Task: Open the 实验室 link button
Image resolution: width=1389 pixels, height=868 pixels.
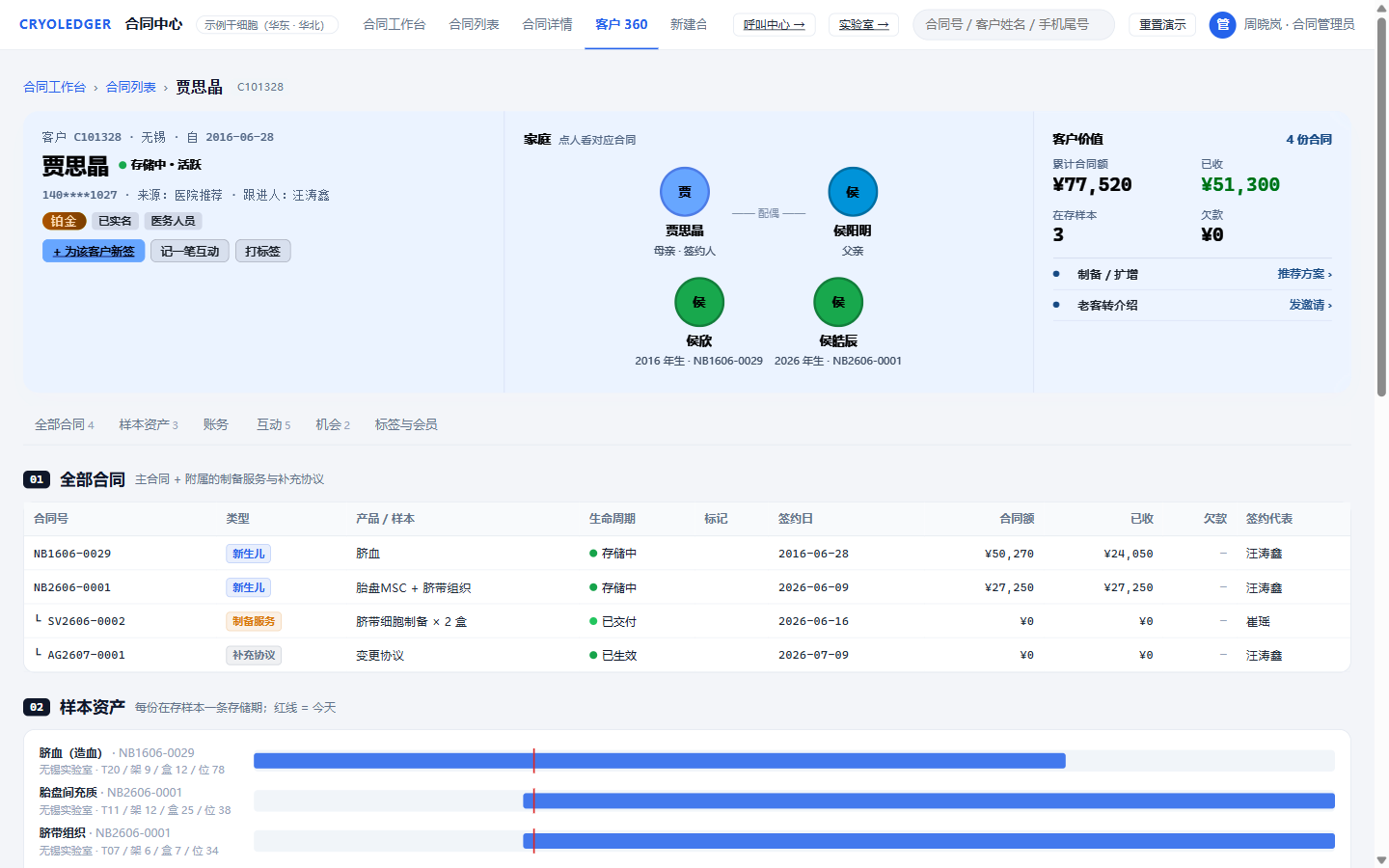Action: coord(863,25)
